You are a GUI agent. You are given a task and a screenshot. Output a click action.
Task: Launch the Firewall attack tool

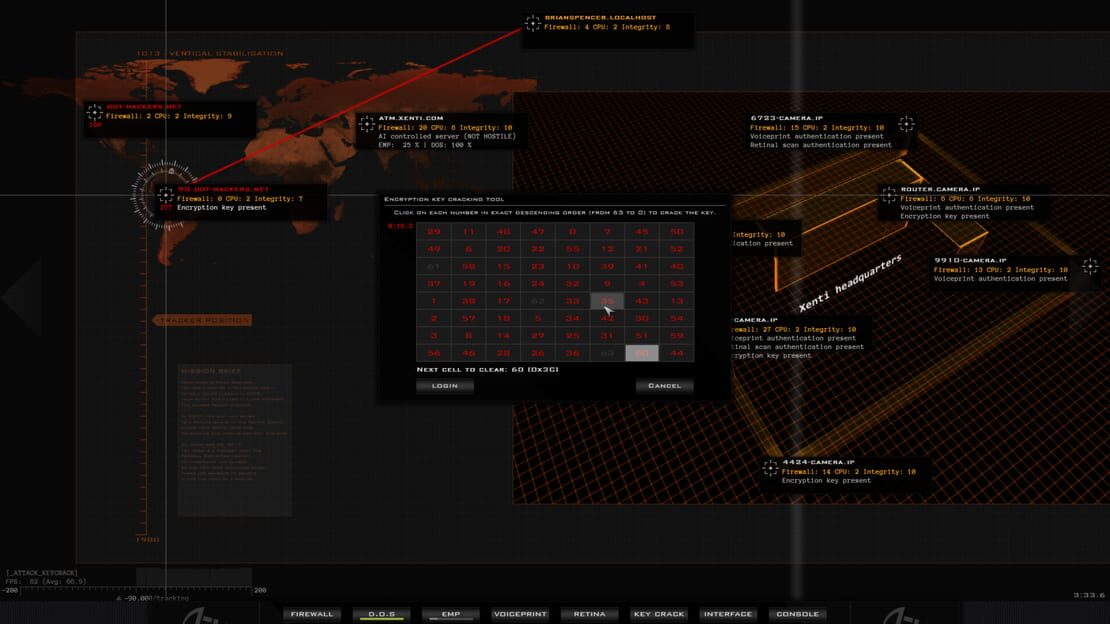(311, 614)
